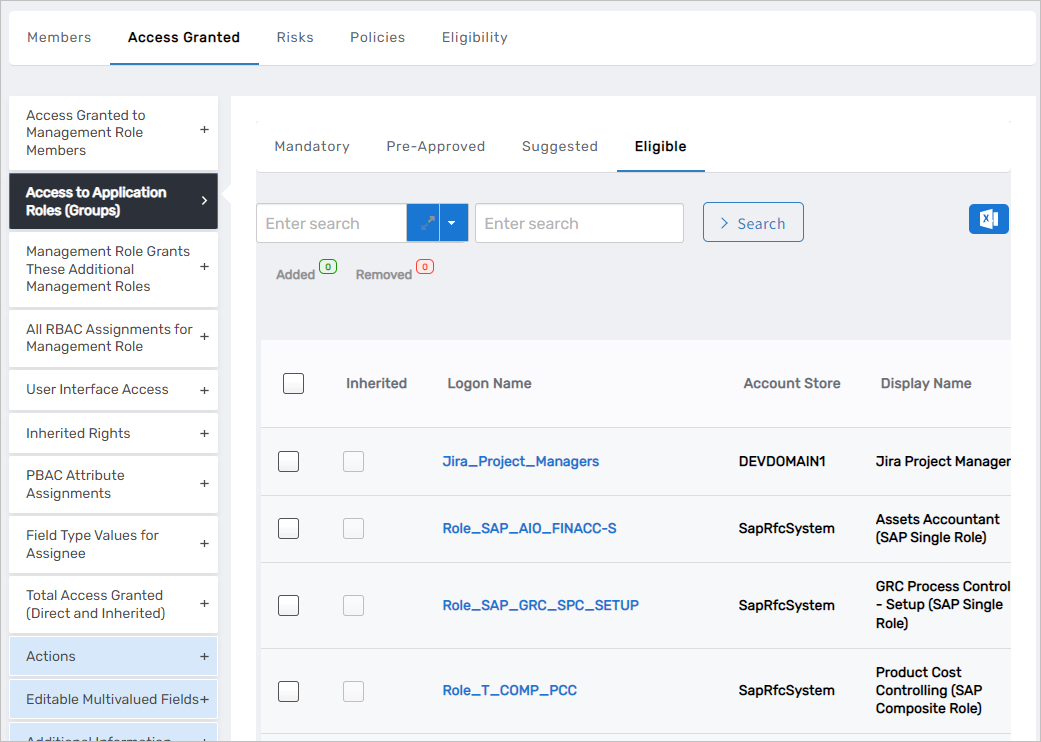Tick the select-all checkbox in the table header

pos(293,383)
